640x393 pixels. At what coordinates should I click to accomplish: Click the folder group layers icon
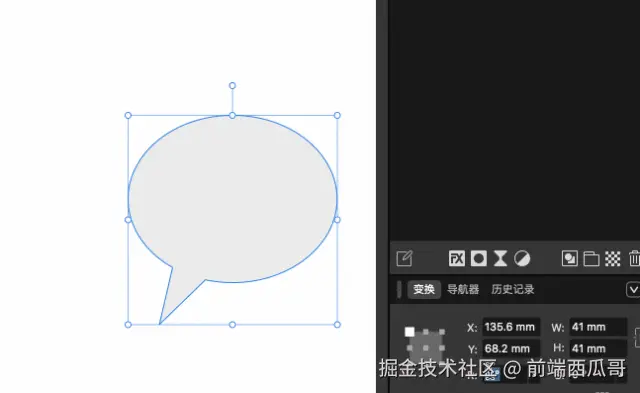click(591, 259)
